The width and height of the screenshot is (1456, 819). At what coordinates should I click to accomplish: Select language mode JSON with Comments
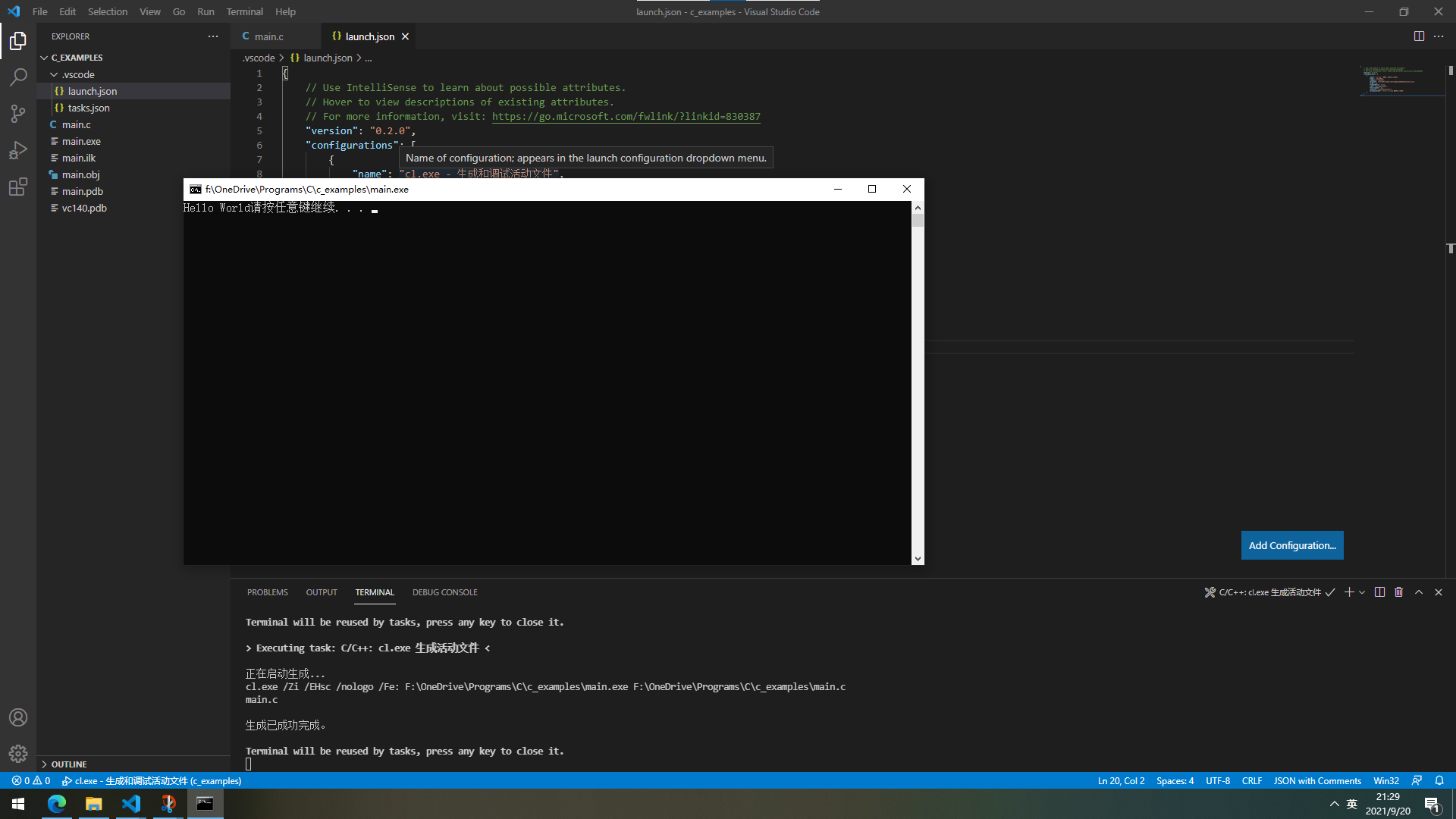click(x=1317, y=780)
